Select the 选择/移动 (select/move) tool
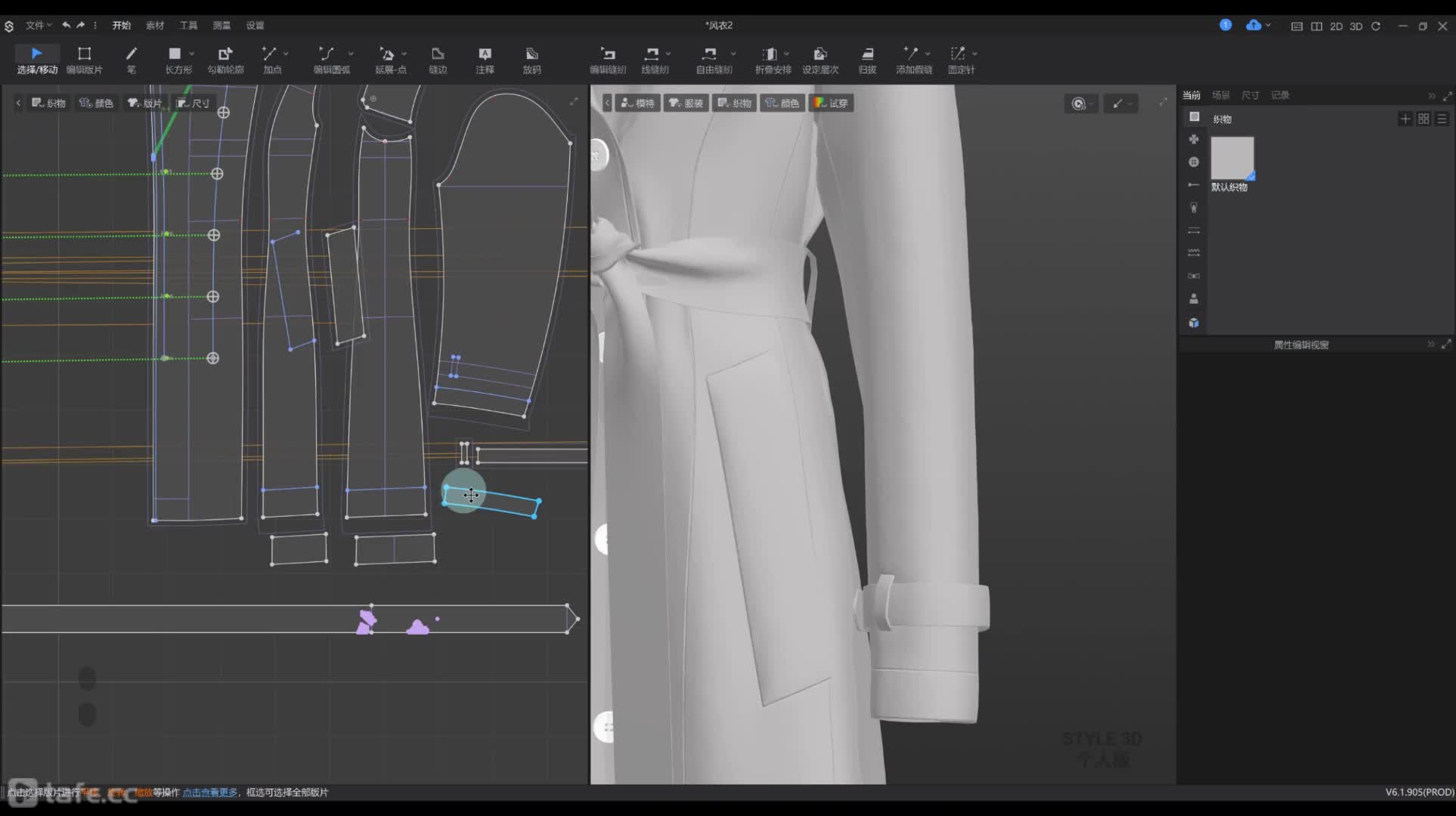The width and height of the screenshot is (1456, 816). pyautogui.click(x=37, y=60)
